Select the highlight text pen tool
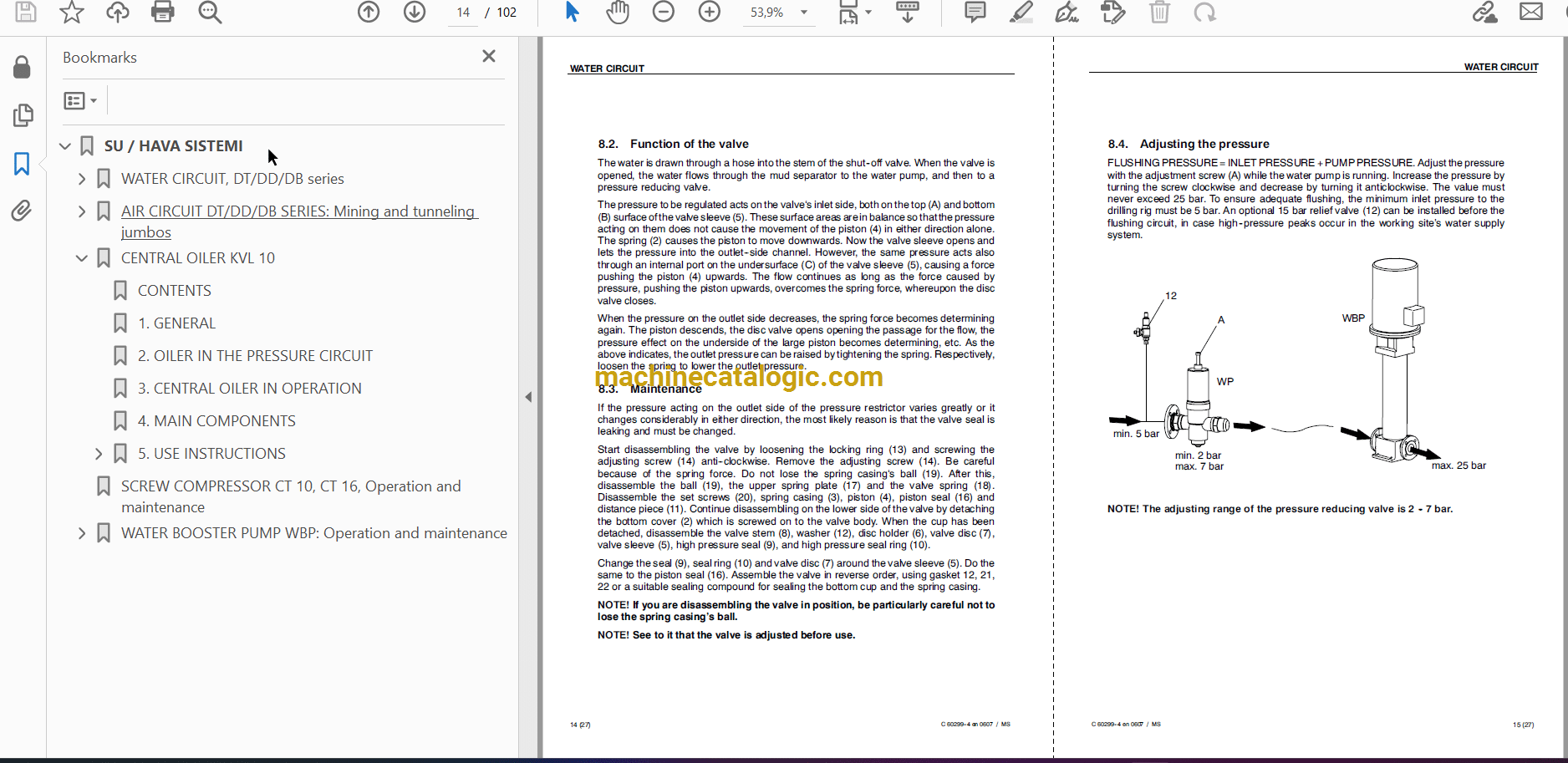 point(1021,13)
